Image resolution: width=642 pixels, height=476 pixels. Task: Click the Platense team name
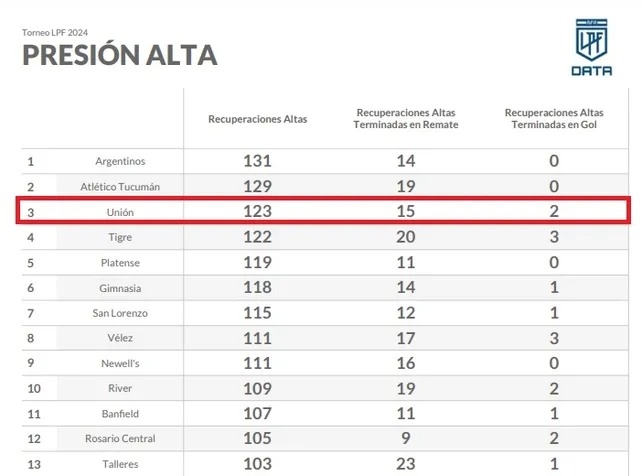[x=120, y=263]
